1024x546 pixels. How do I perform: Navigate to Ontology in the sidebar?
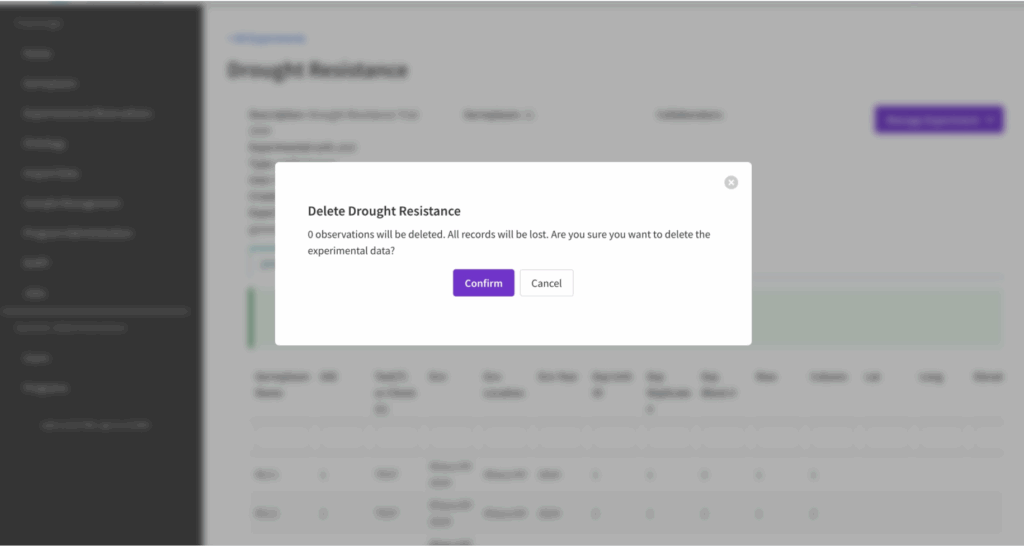[x=45, y=143]
